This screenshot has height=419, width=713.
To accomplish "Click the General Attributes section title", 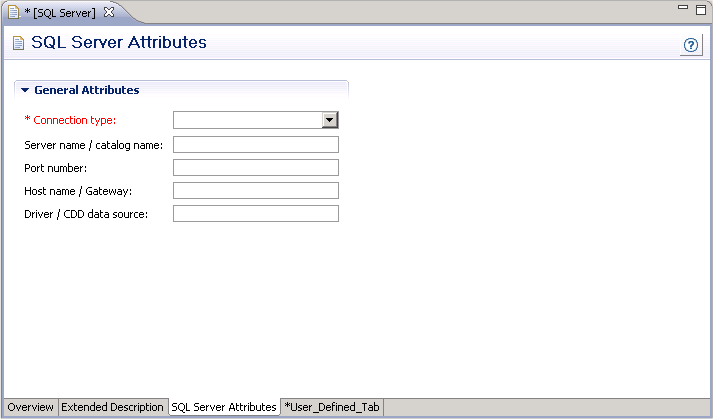I will click(x=87, y=90).
